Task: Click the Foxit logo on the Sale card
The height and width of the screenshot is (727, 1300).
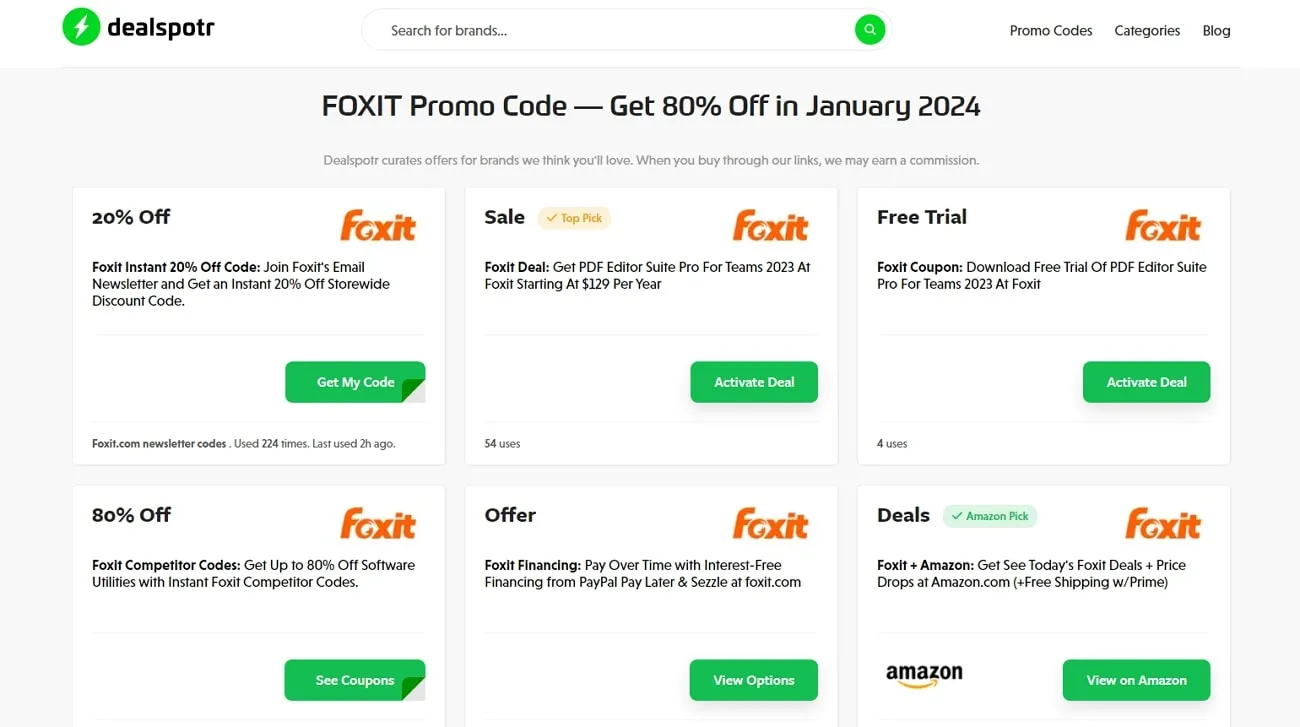Action: point(770,225)
